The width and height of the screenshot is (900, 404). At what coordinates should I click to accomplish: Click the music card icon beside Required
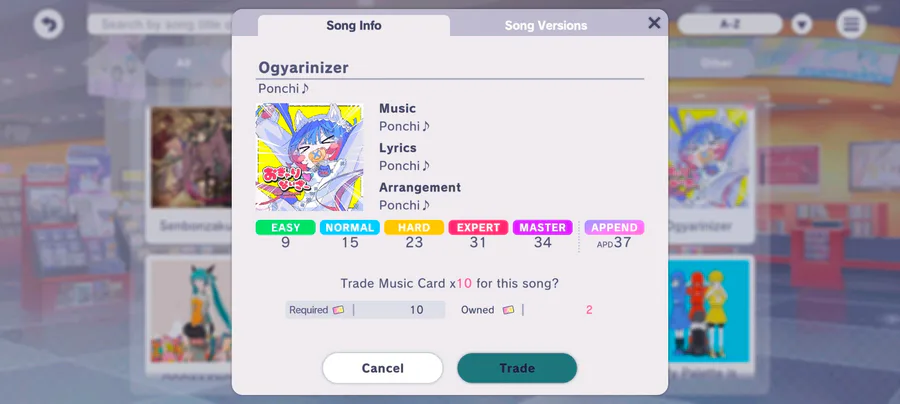pyautogui.click(x=339, y=310)
